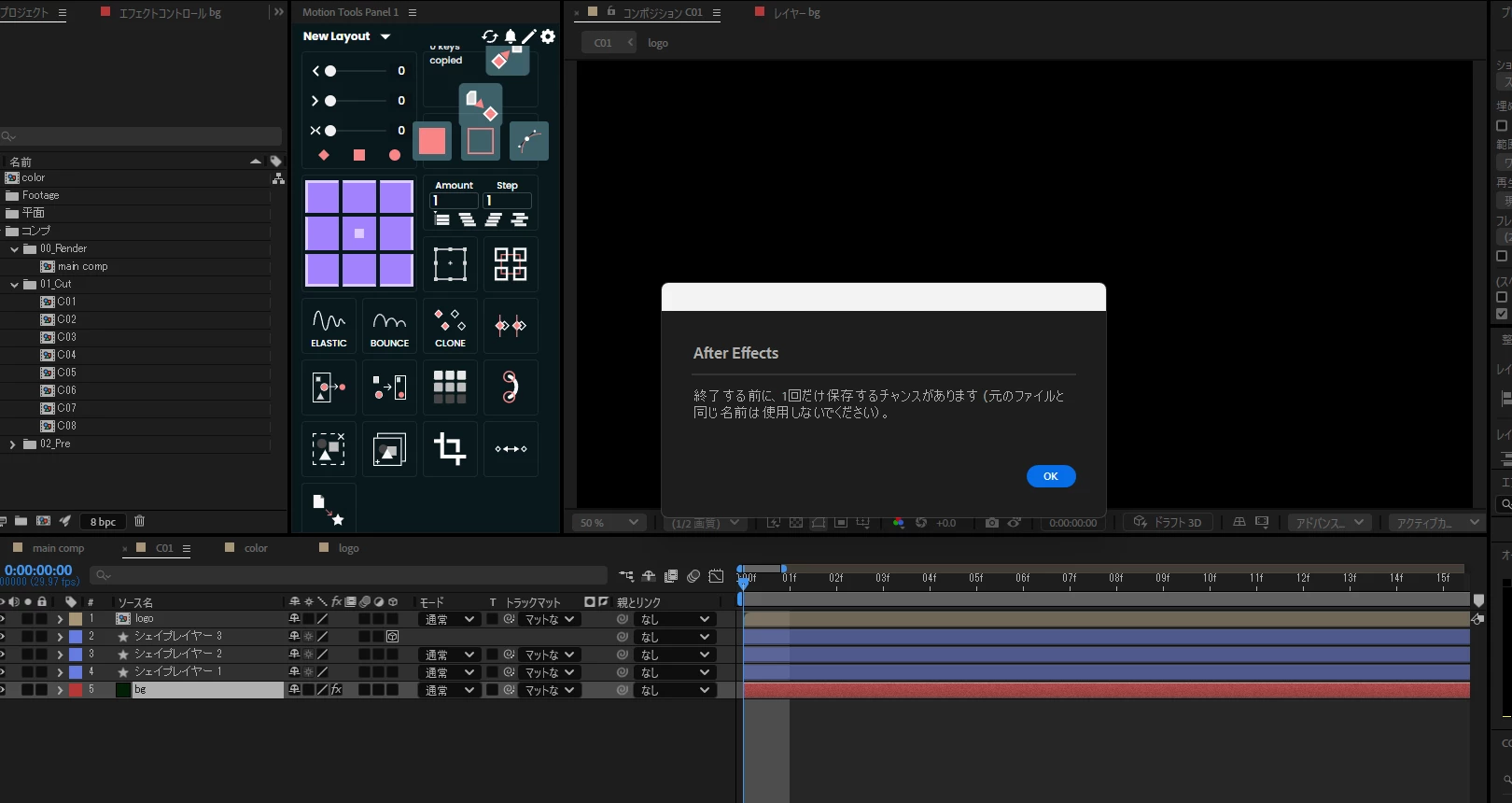Click the graph editor icon in timeline header

click(716, 576)
